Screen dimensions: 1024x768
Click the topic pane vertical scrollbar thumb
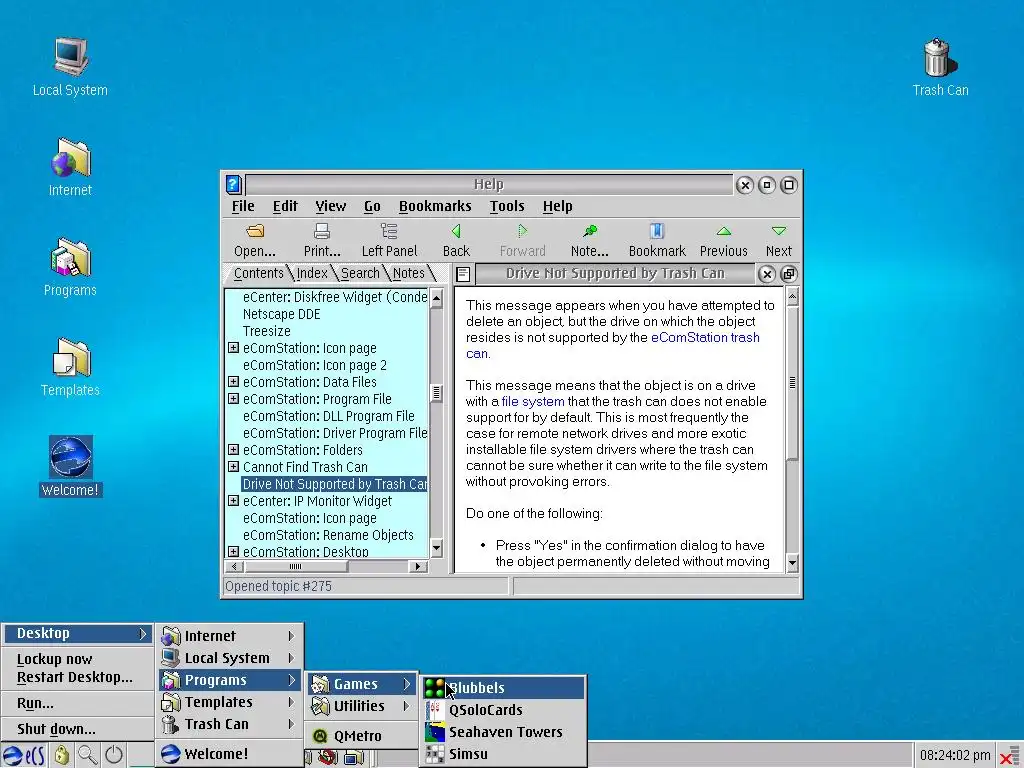(x=792, y=383)
